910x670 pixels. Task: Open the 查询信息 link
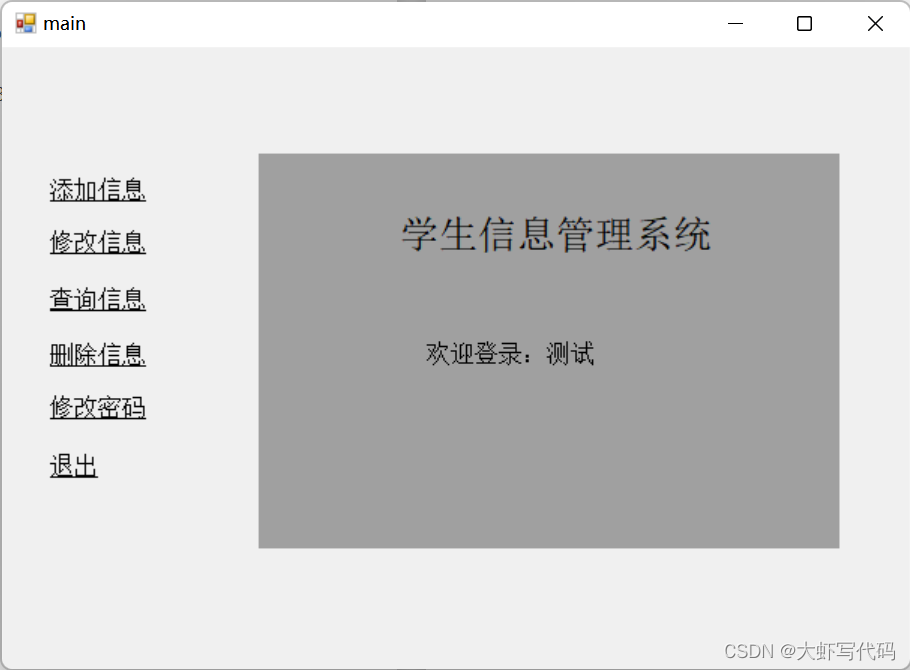(98, 299)
